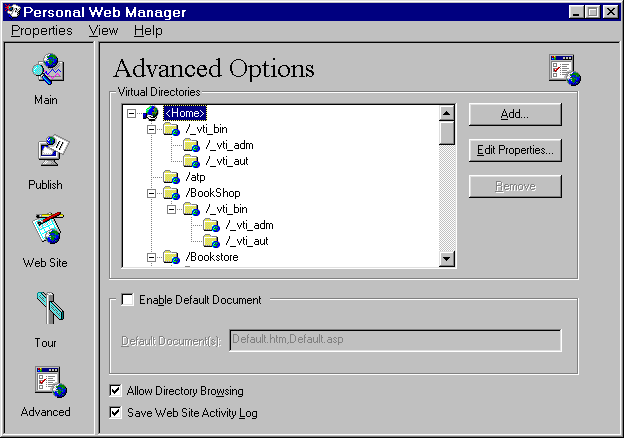Collapse the top-level /_vti_bin node
The height and width of the screenshot is (438, 624).
[151, 129]
